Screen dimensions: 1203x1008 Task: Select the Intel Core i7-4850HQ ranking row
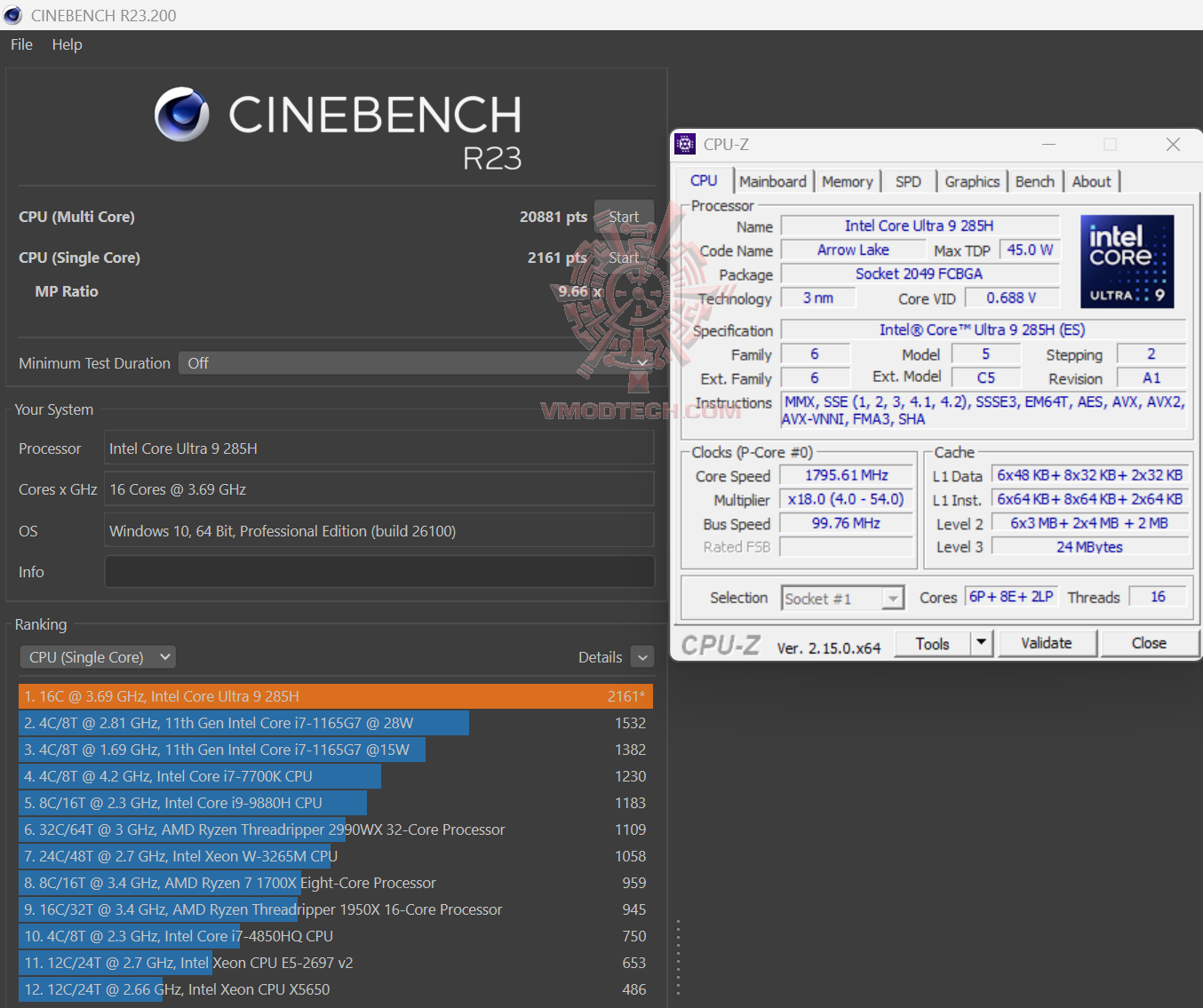tap(336, 936)
